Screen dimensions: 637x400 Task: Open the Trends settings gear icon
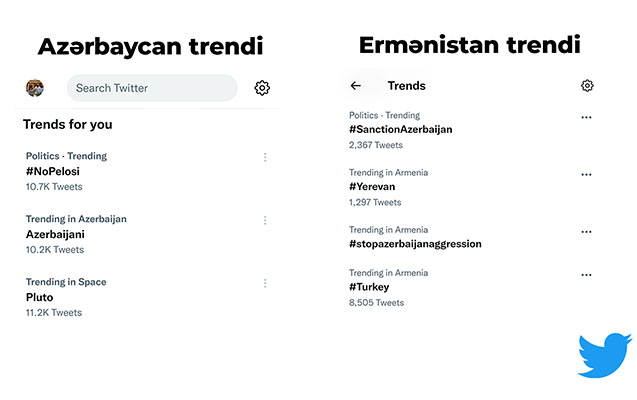tap(587, 86)
